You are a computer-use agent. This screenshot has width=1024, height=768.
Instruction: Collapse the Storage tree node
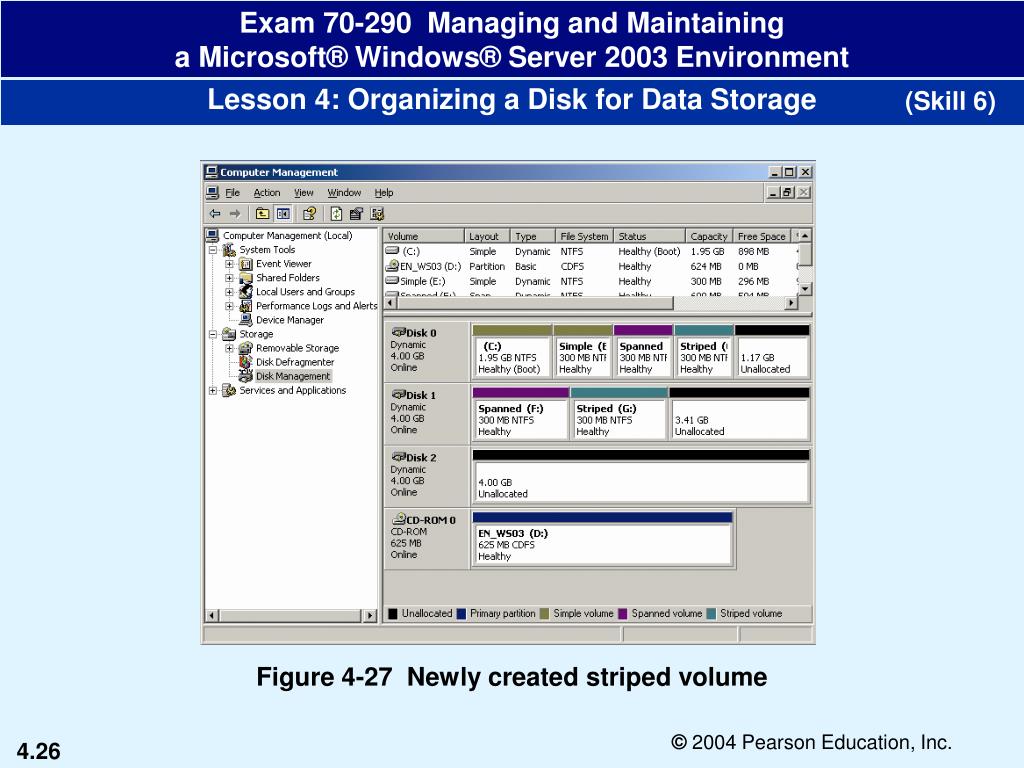click(x=213, y=334)
